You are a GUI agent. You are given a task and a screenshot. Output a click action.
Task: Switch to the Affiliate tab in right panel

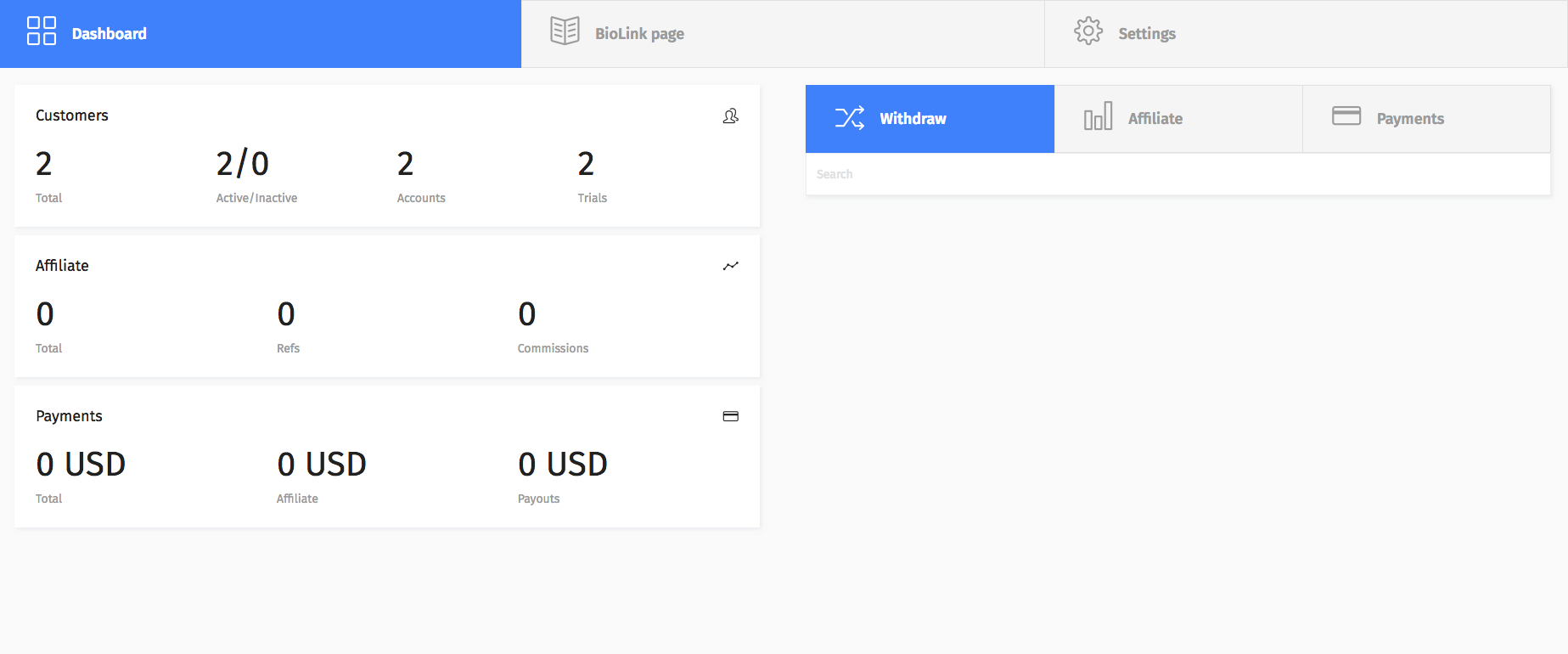pyautogui.click(x=1178, y=119)
